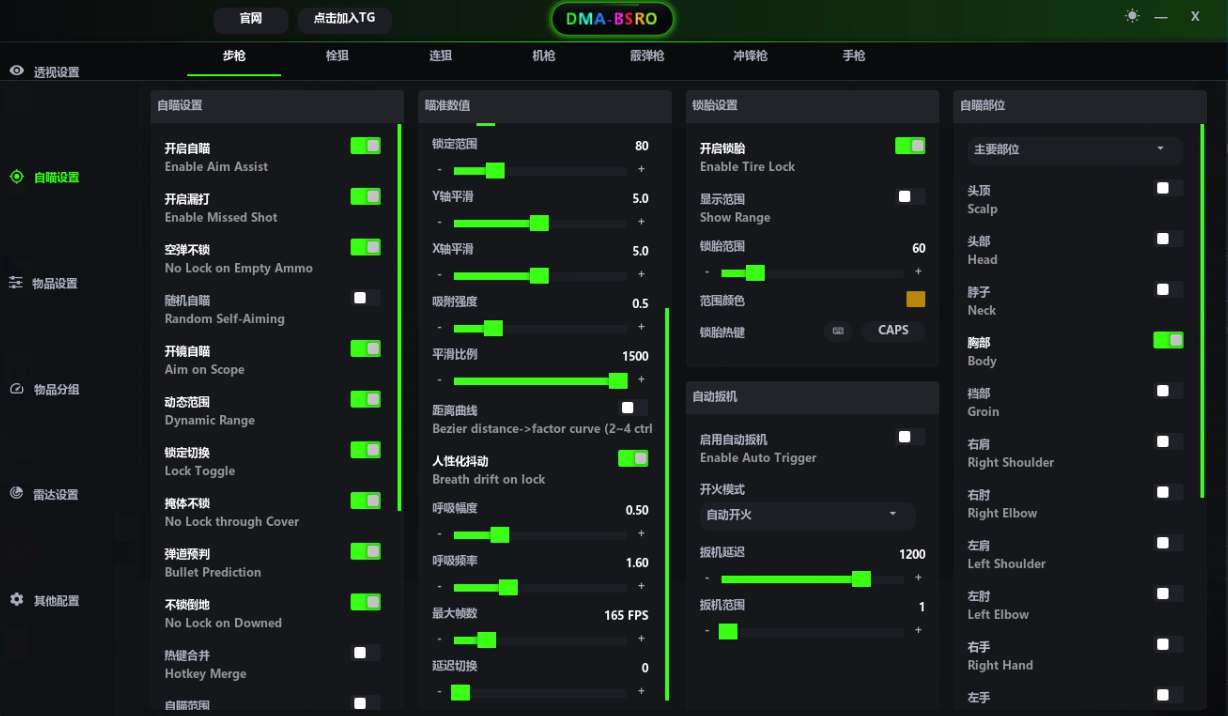Open 物品设置 sliders icon in sidebar
Image resolution: width=1228 pixels, height=716 pixels.
tap(16, 283)
